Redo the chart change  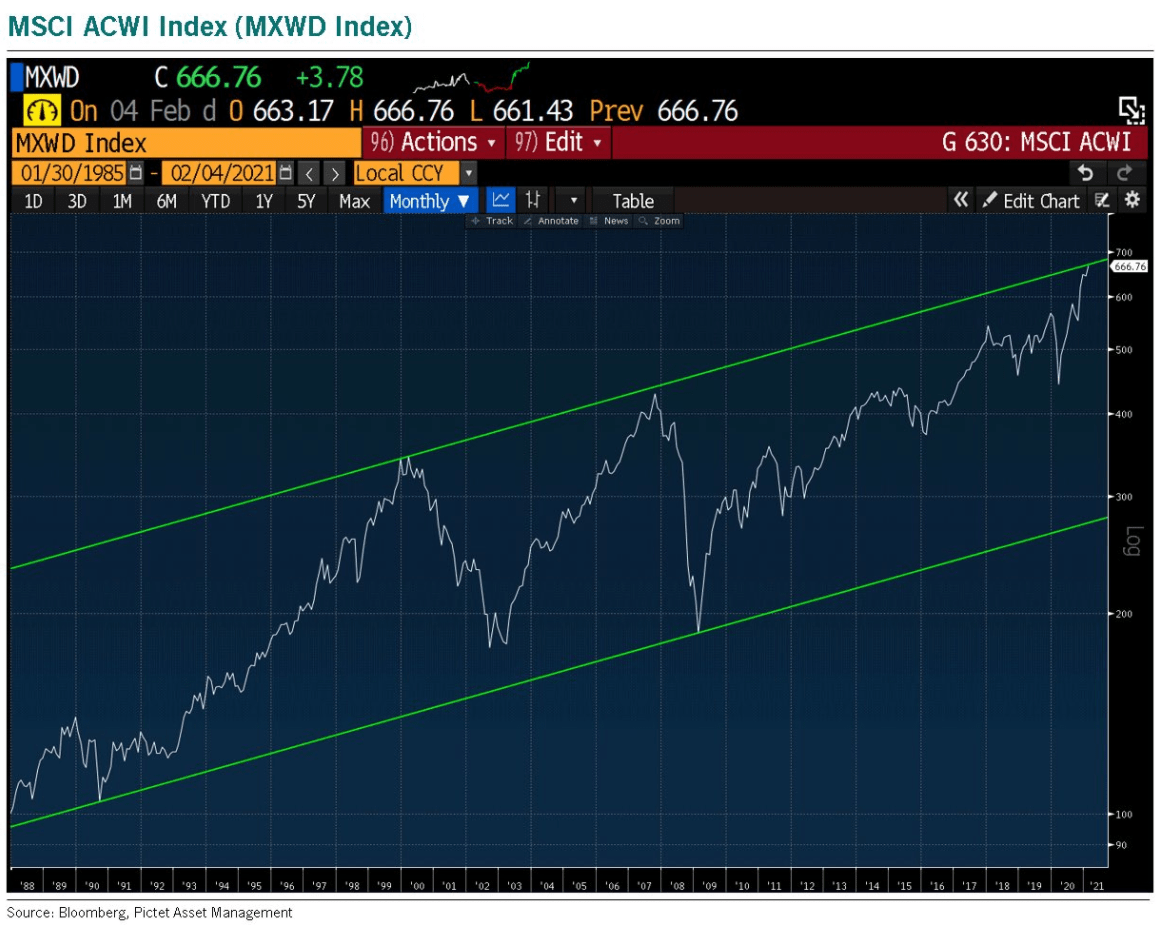[1124, 172]
